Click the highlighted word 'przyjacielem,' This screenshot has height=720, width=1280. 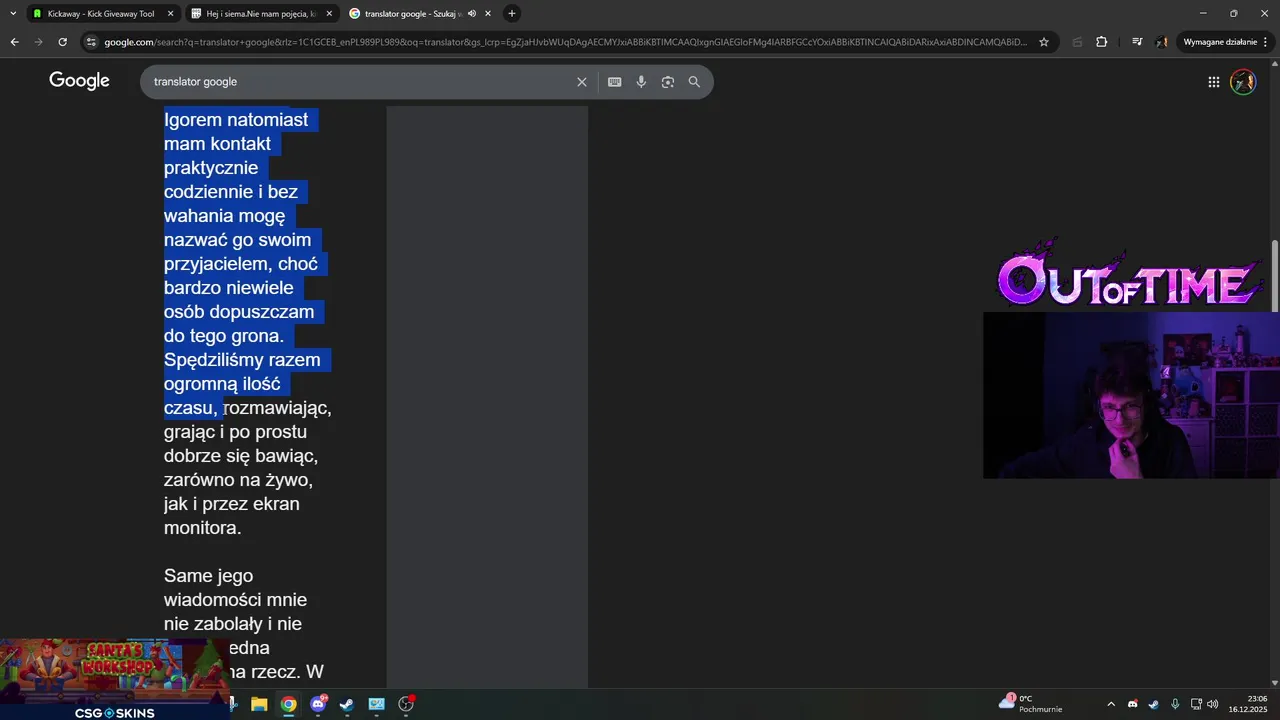tap(218, 264)
